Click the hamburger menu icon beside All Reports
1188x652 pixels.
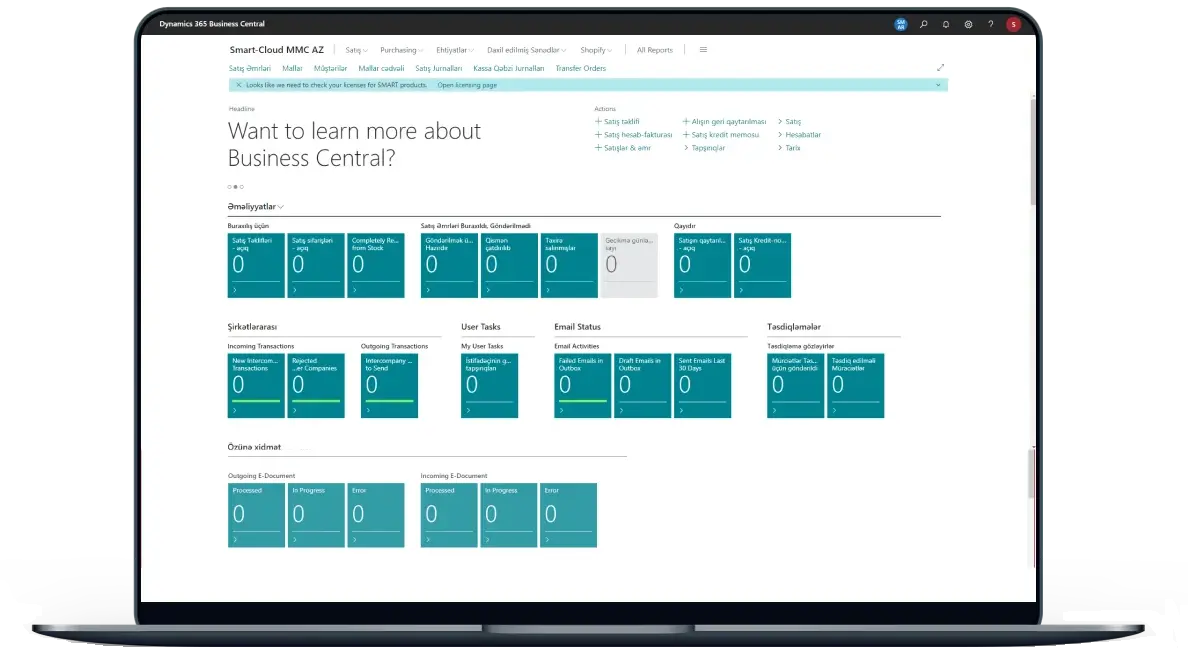(x=703, y=50)
